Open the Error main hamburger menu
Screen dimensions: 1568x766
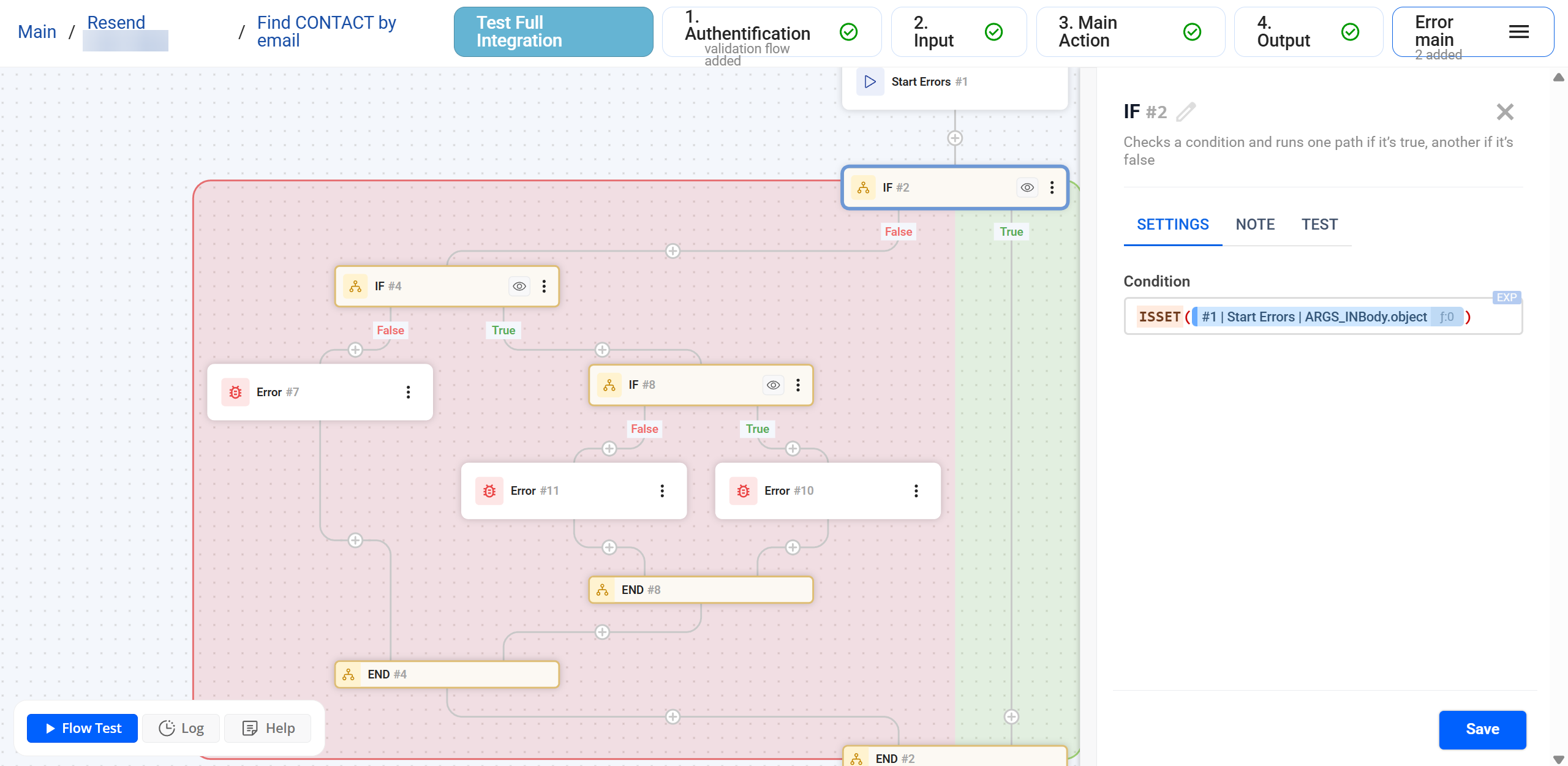1518,32
